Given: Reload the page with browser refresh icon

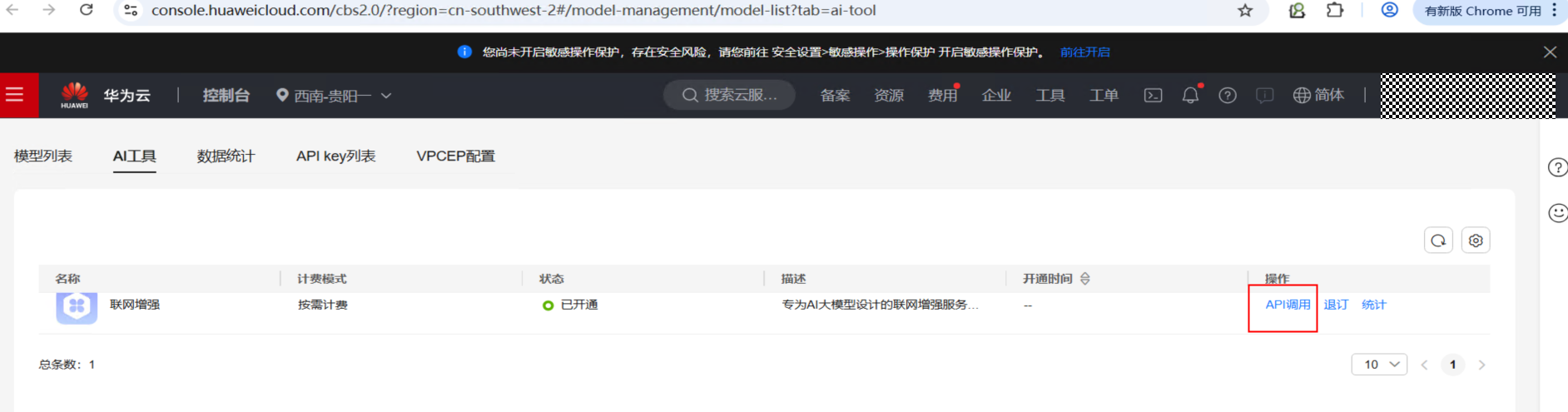Looking at the screenshot, I should 87,10.
